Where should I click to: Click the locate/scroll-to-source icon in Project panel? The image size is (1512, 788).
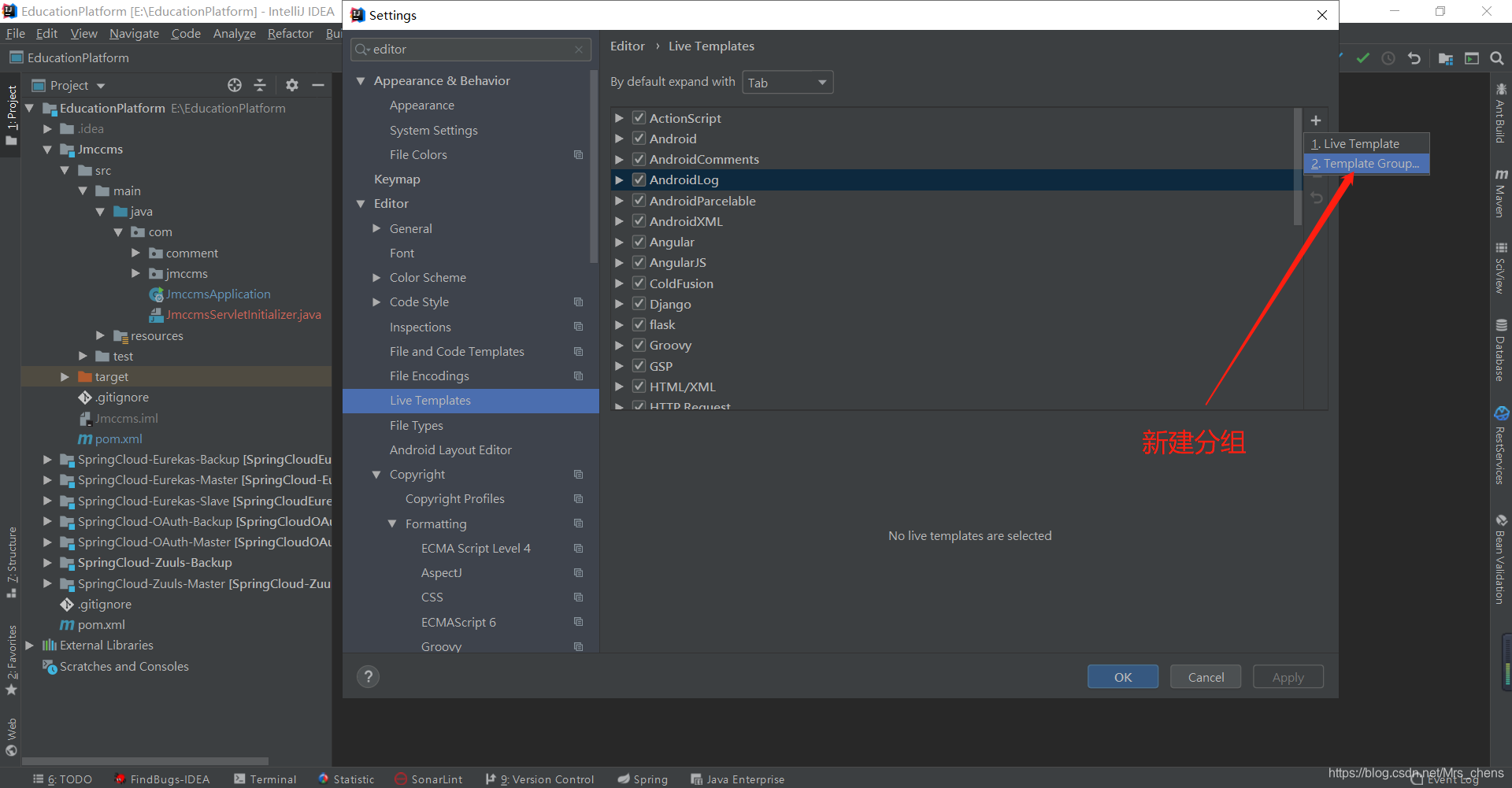[235, 85]
